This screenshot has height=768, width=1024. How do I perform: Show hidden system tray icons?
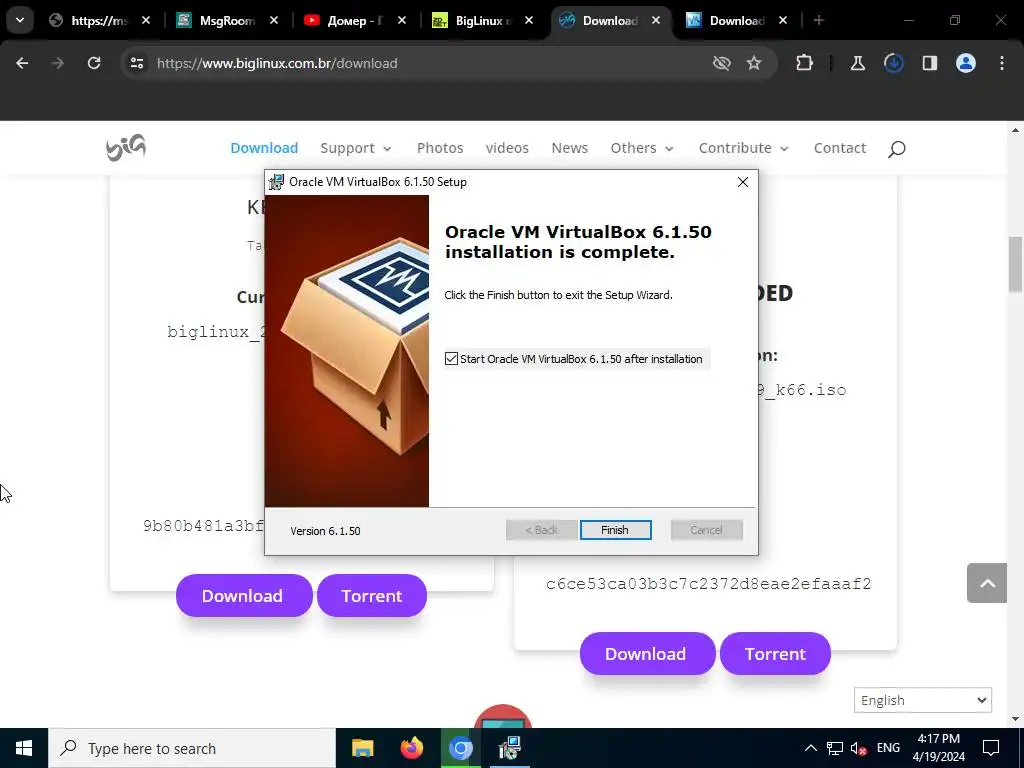pos(810,748)
